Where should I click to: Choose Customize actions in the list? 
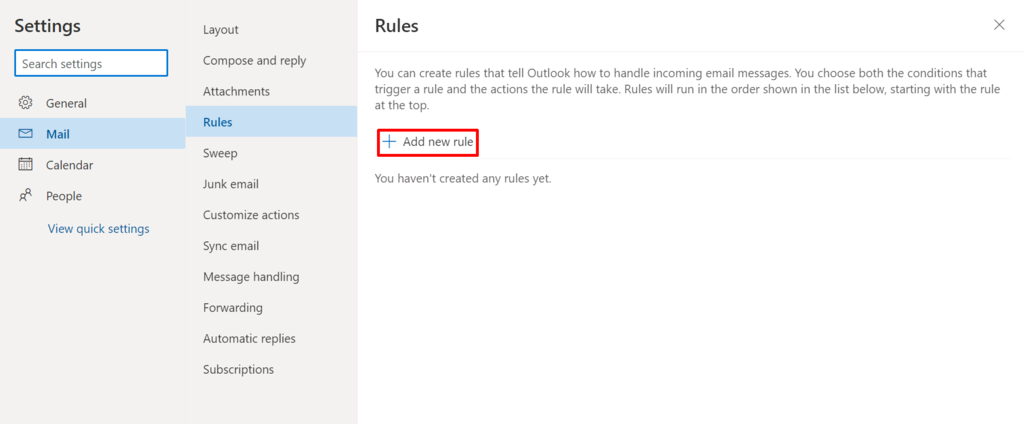point(251,215)
